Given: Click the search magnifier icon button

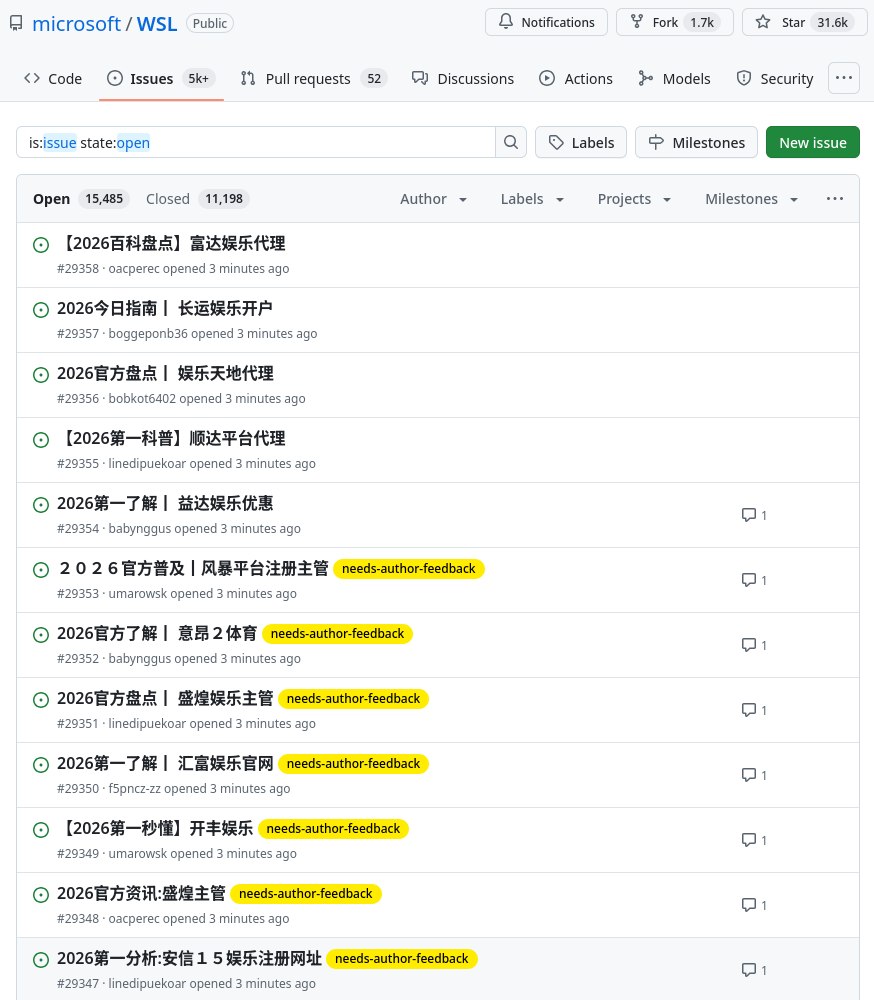Looking at the screenshot, I should coord(510,142).
